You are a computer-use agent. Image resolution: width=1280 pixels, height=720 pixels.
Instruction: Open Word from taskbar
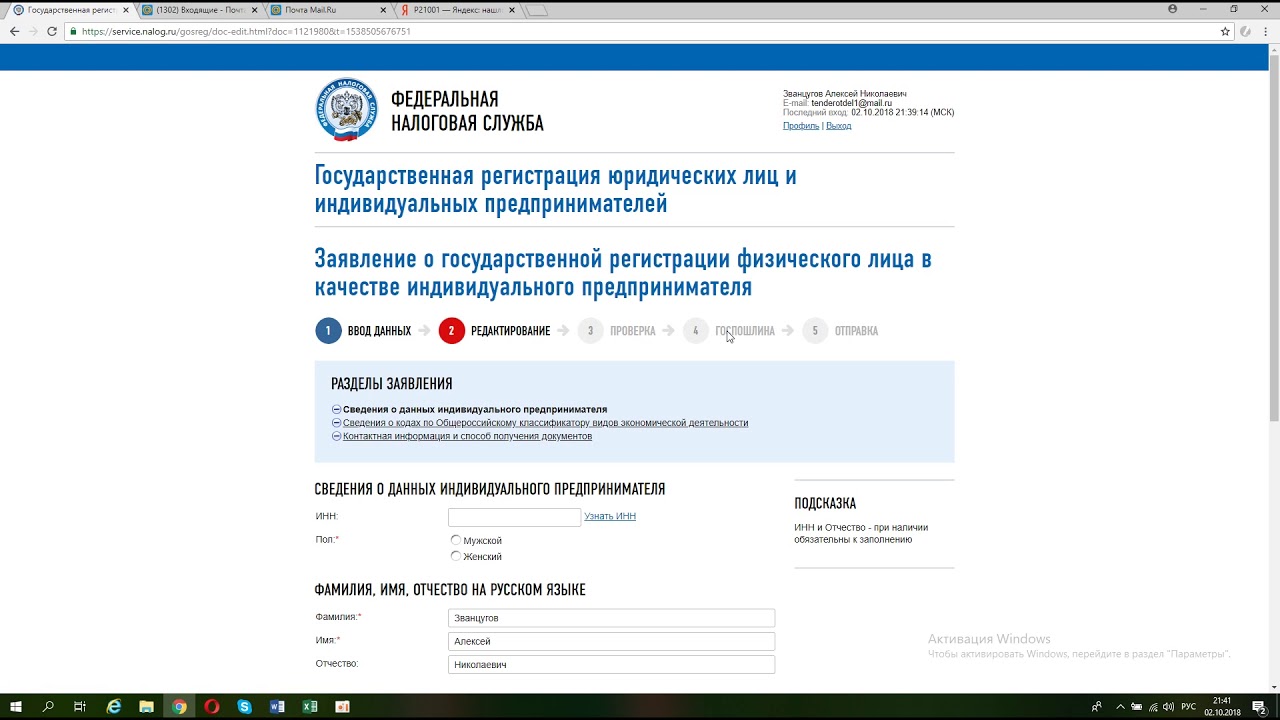[x=277, y=707]
